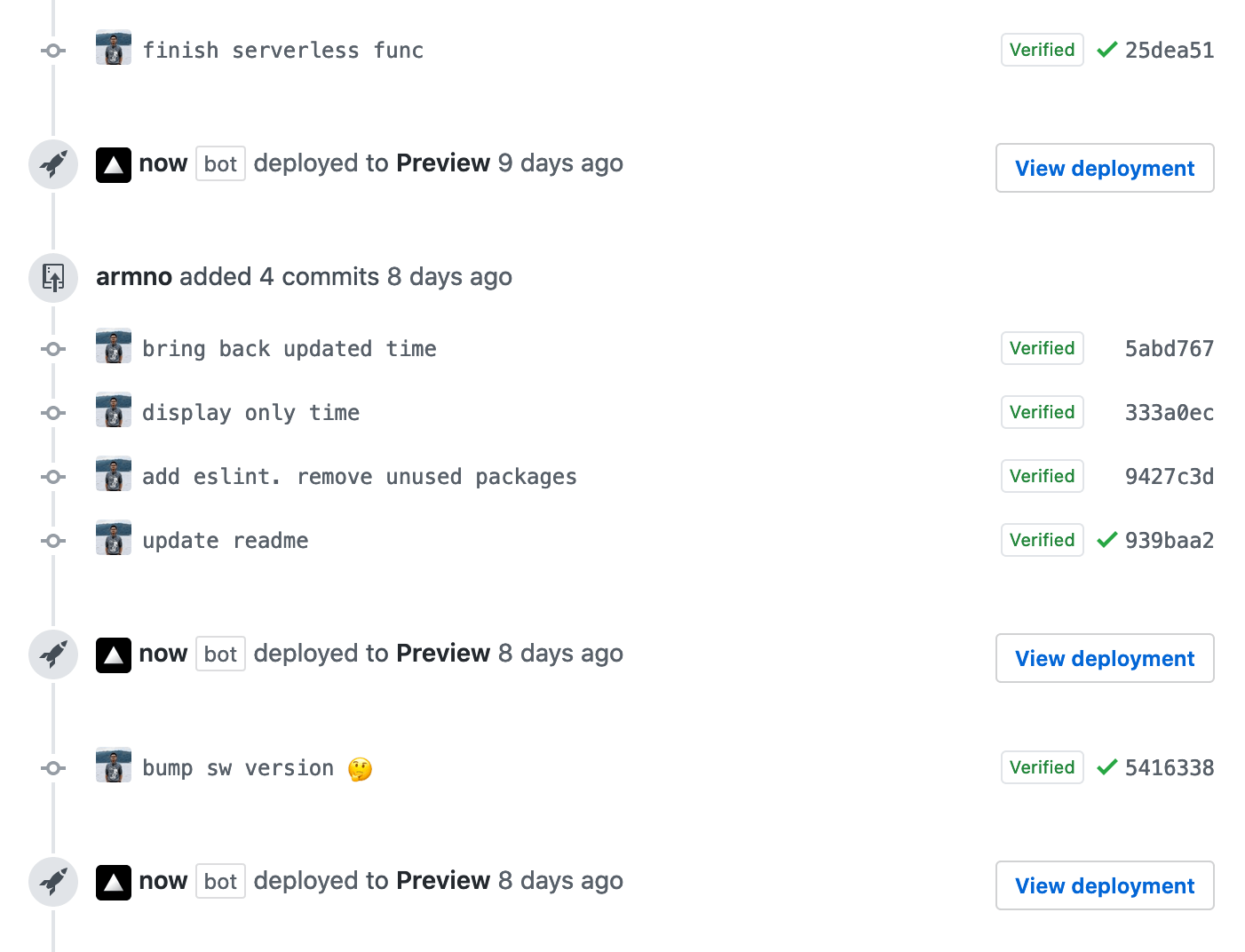Open the bring back updated time commit
Screen dimensions: 1245x952
click(x=289, y=349)
